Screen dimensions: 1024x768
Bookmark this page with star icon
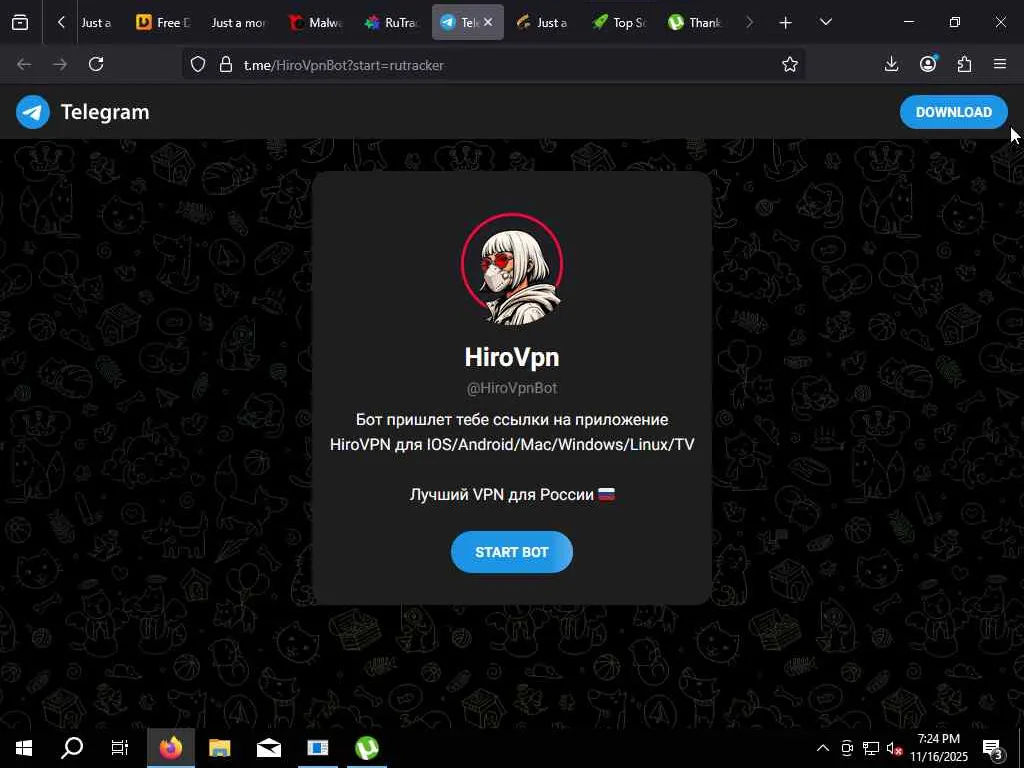[x=790, y=64]
